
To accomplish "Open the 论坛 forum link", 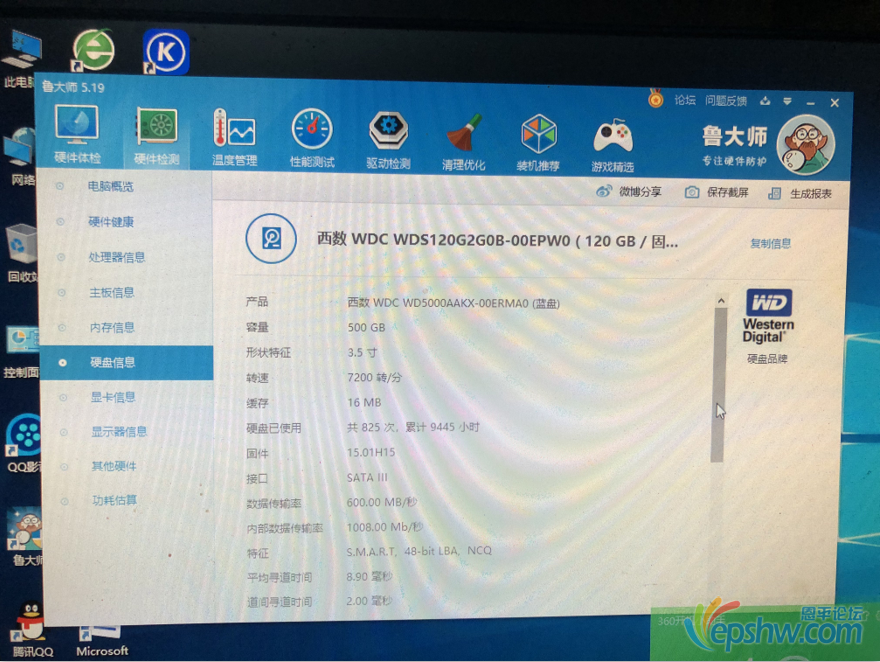I will click(685, 100).
